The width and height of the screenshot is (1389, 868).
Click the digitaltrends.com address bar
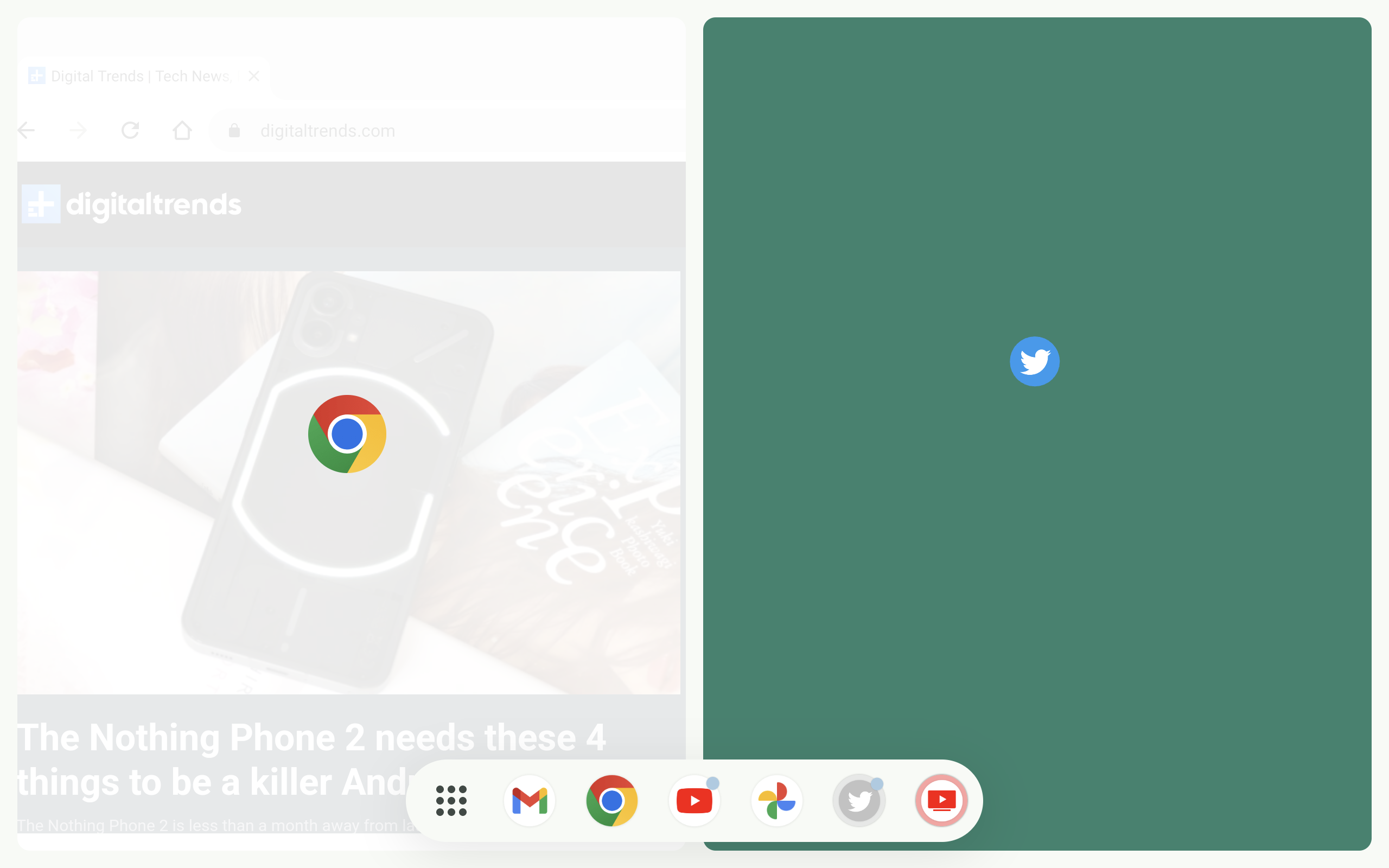327,131
